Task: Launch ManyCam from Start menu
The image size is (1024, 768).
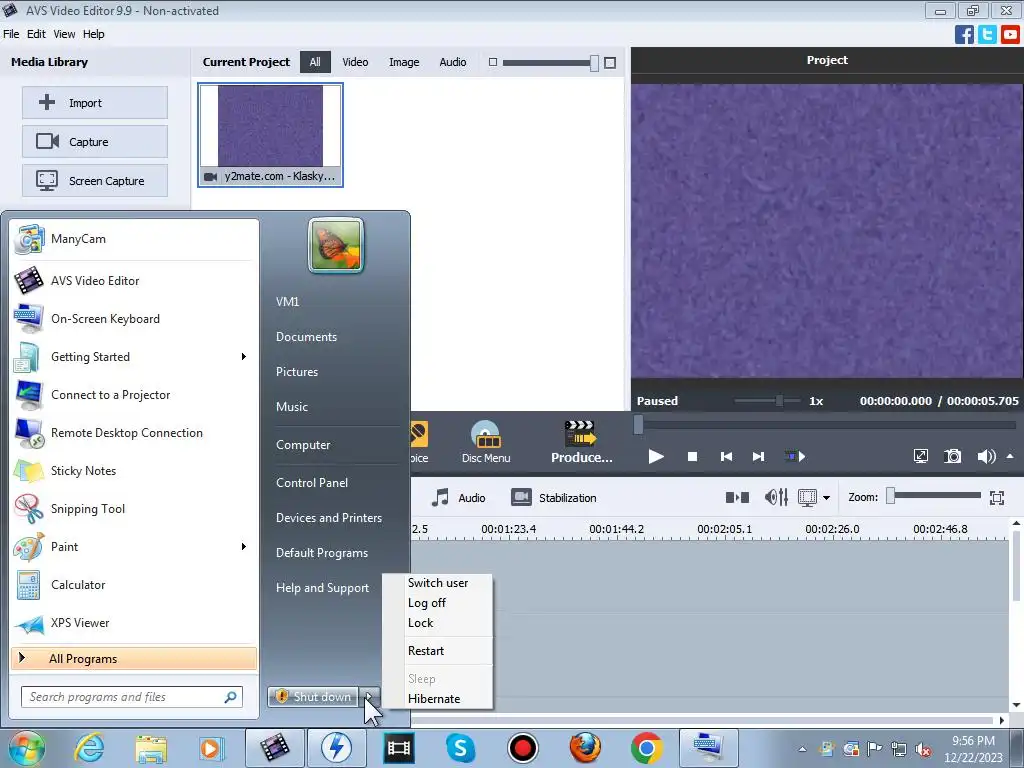Action: pos(134,239)
